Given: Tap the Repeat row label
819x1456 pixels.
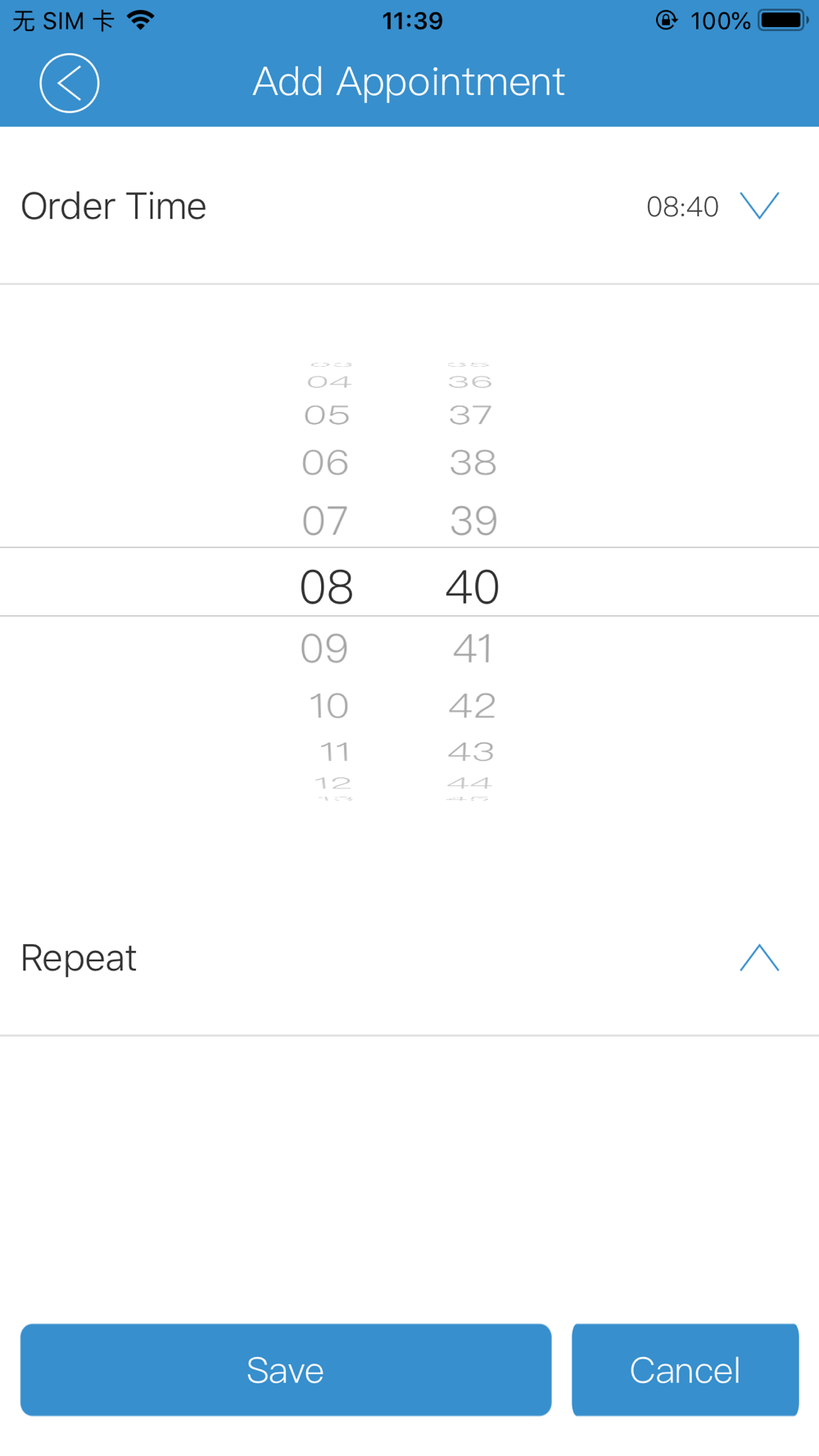Looking at the screenshot, I should [79, 958].
